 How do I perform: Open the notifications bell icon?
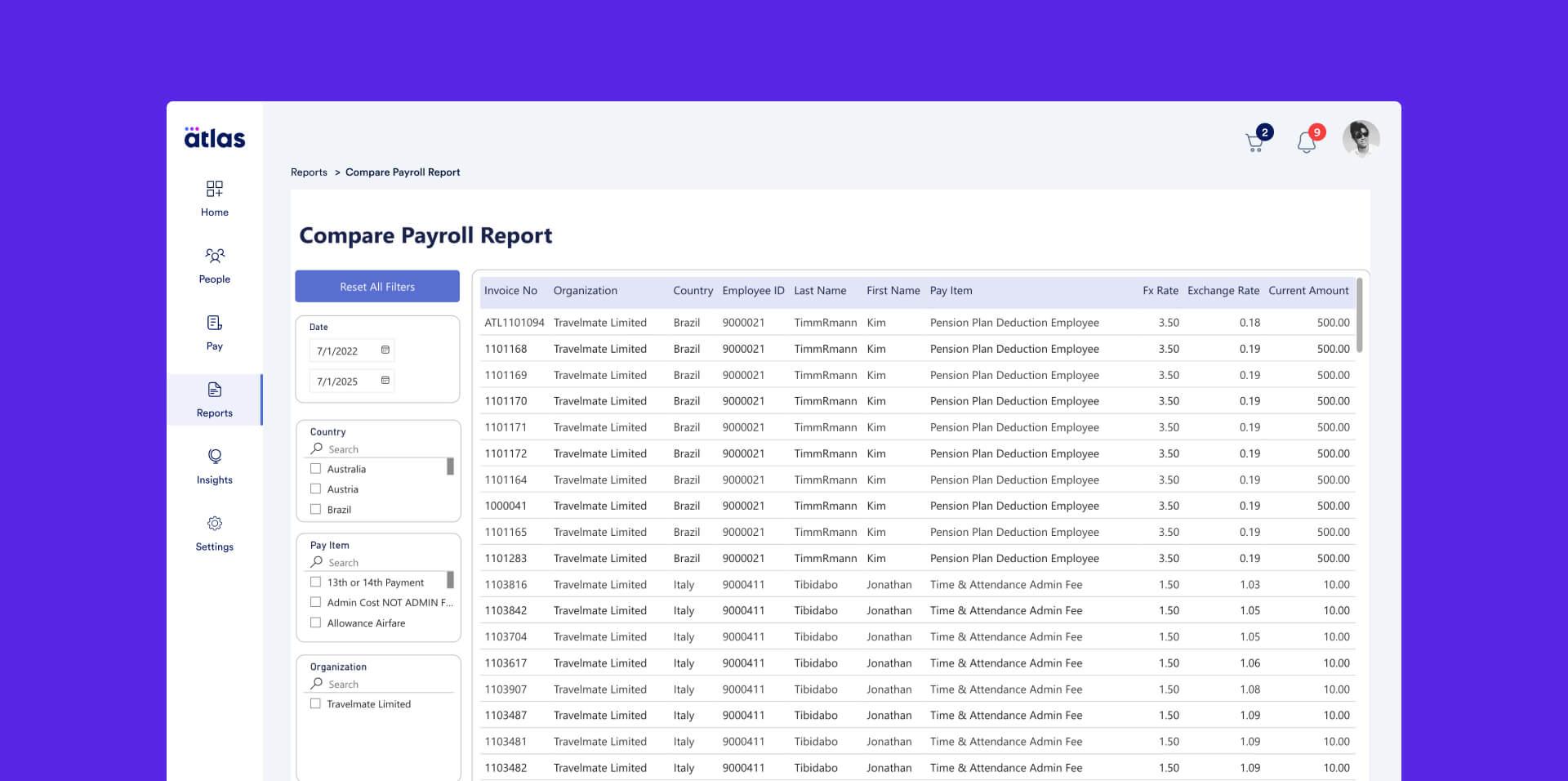tap(1306, 143)
